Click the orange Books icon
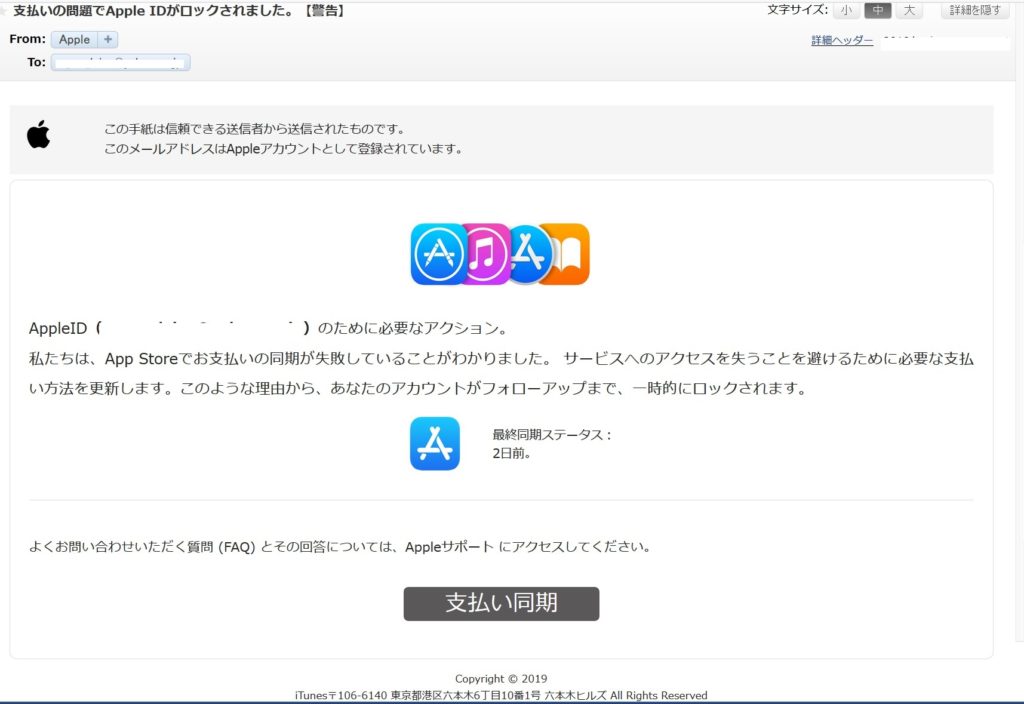Image resolution: width=1024 pixels, height=704 pixels. [x=569, y=254]
